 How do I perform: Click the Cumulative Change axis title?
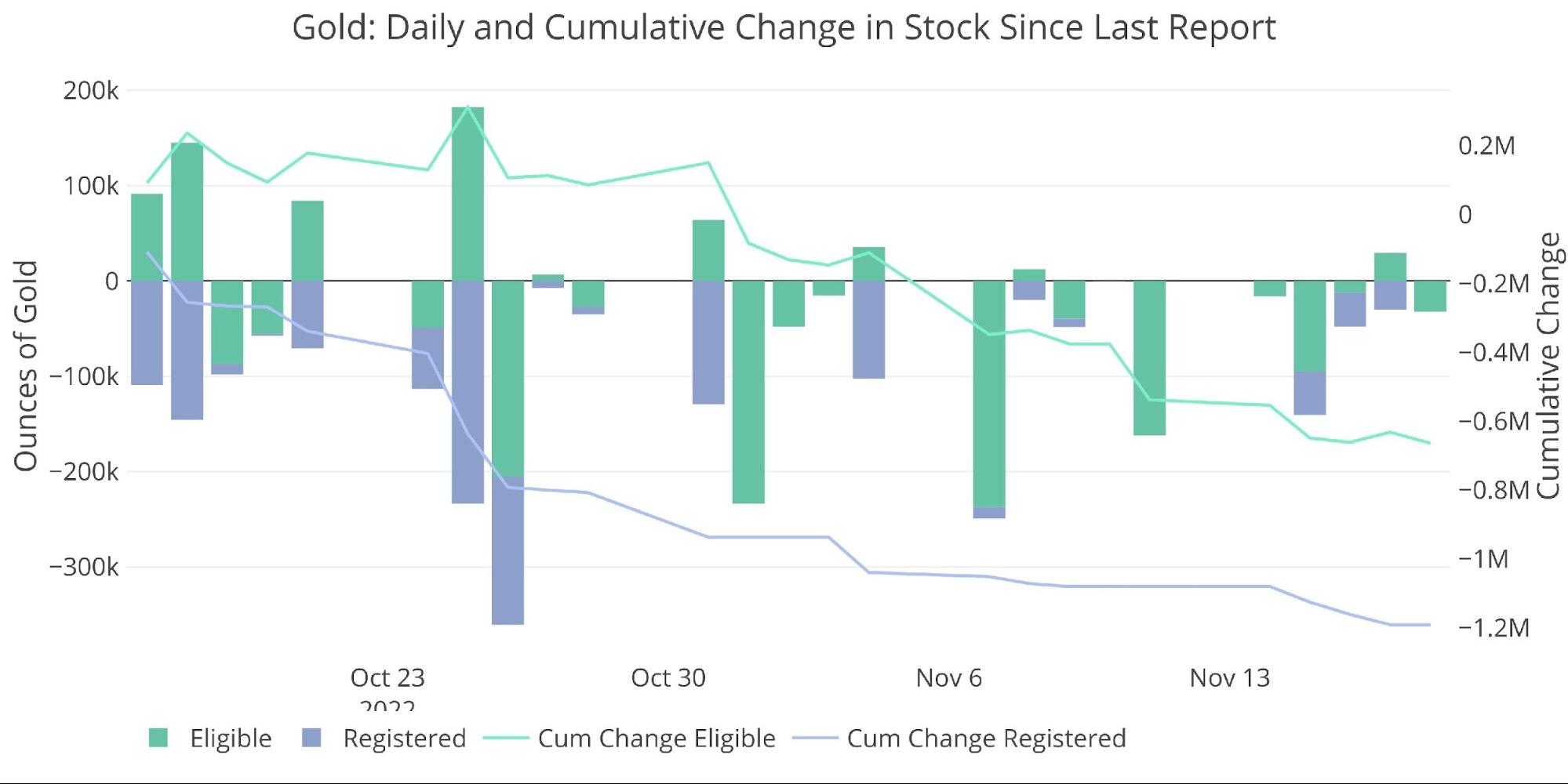click(1548, 365)
